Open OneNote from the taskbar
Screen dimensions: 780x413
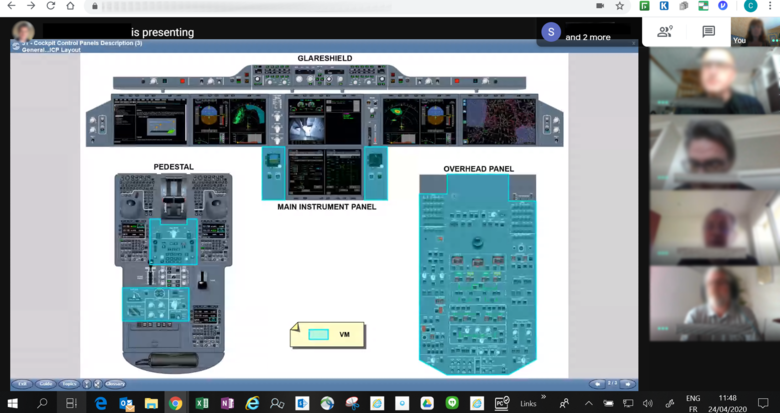pyautogui.click(x=227, y=403)
